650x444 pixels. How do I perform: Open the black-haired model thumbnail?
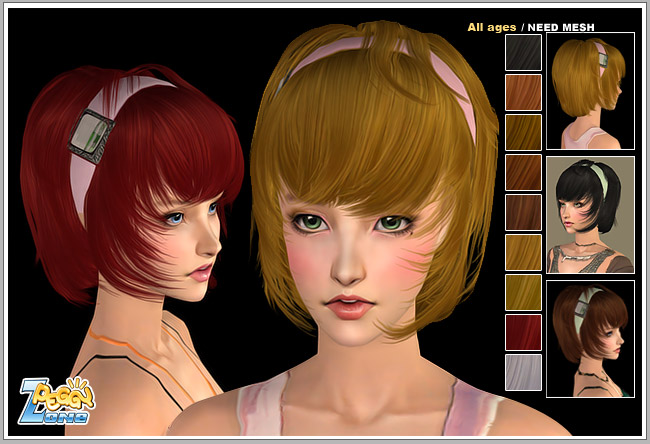coord(590,214)
